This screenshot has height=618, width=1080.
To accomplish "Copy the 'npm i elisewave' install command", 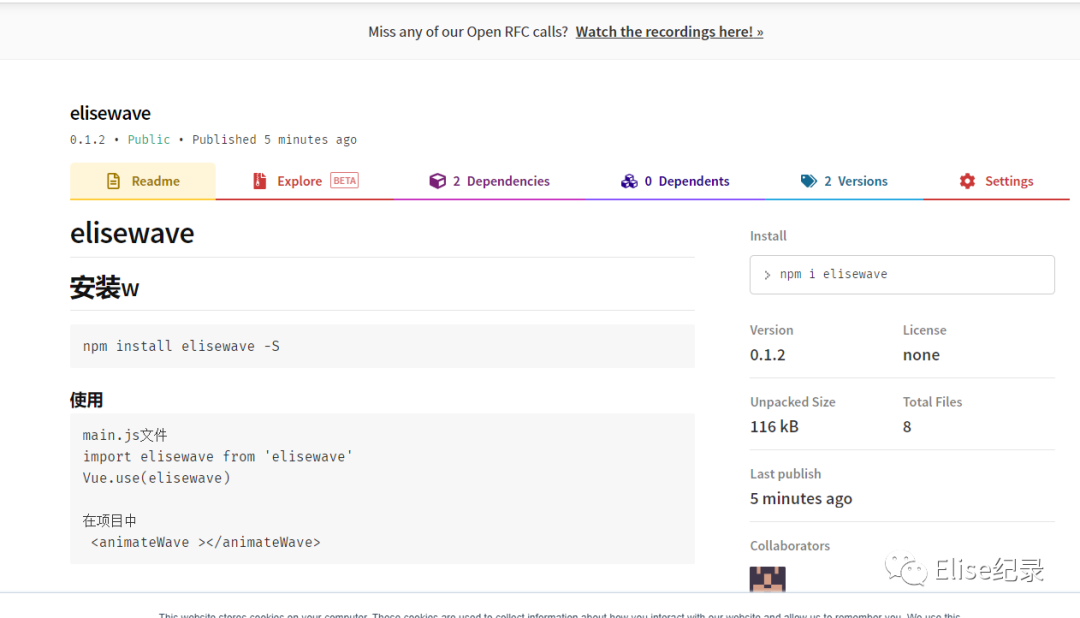I will point(902,274).
